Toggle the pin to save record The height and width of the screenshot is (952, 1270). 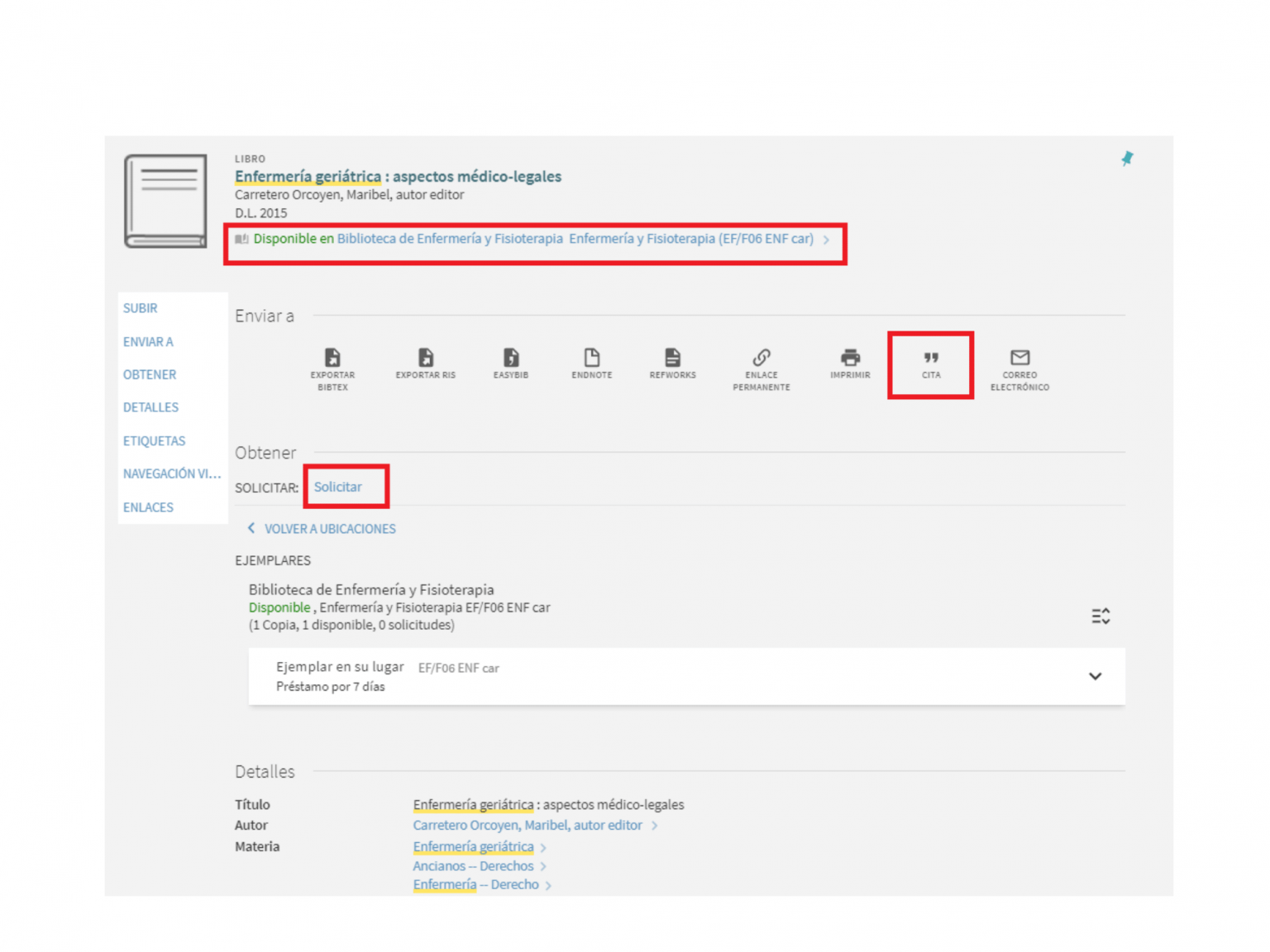tap(1126, 159)
